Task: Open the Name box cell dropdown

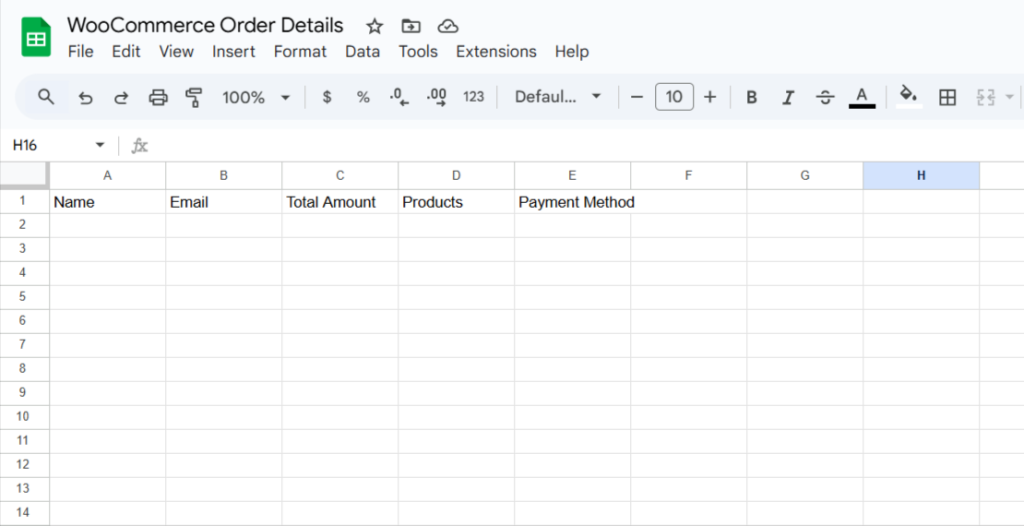Action: (x=100, y=145)
